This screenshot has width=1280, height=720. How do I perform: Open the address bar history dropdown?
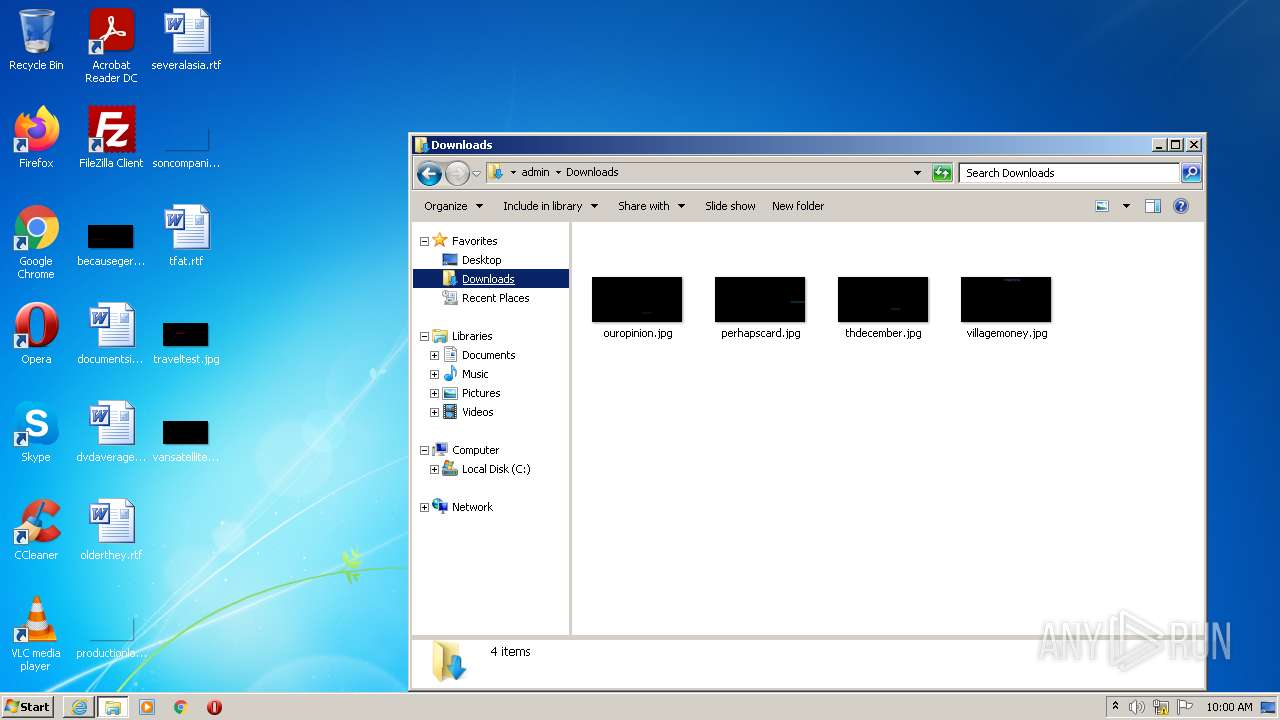(x=918, y=173)
